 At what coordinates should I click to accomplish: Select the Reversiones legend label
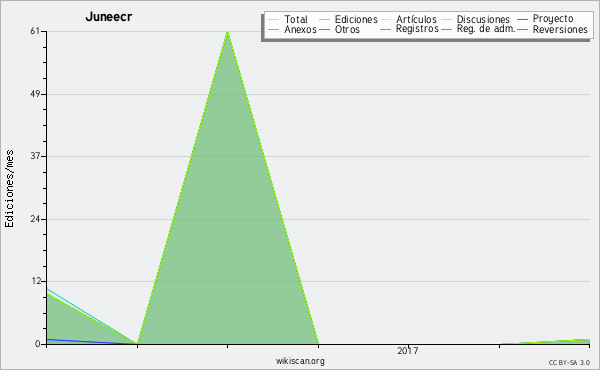pos(560,29)
